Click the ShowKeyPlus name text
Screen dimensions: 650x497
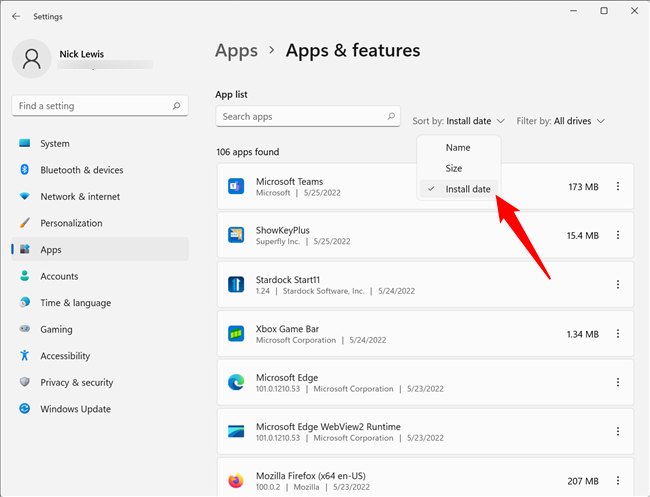point(283,230)
